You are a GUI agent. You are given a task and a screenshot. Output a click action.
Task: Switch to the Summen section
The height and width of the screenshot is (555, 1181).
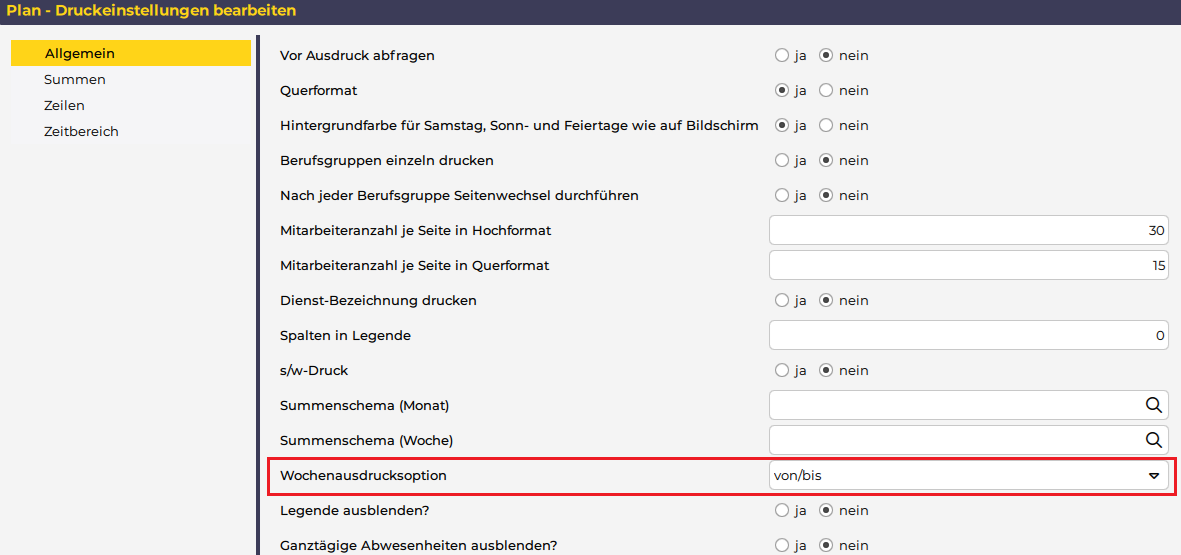[x=75, y=80]
